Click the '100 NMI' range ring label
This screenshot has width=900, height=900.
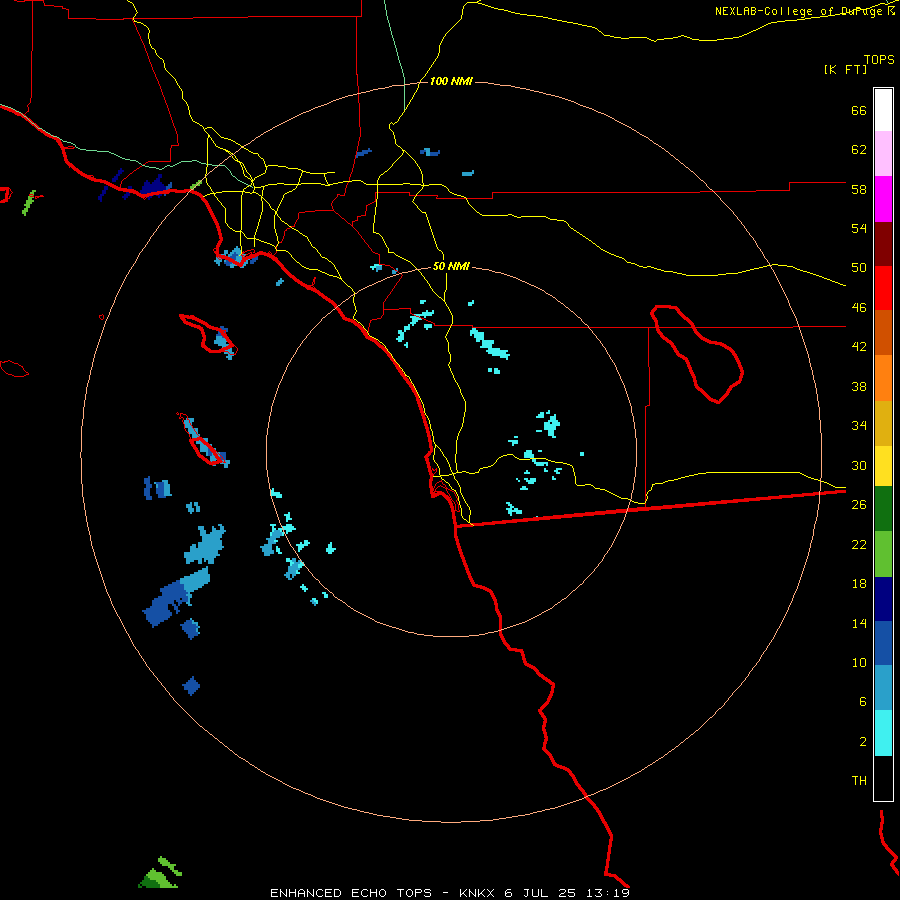tap(451, 82)
